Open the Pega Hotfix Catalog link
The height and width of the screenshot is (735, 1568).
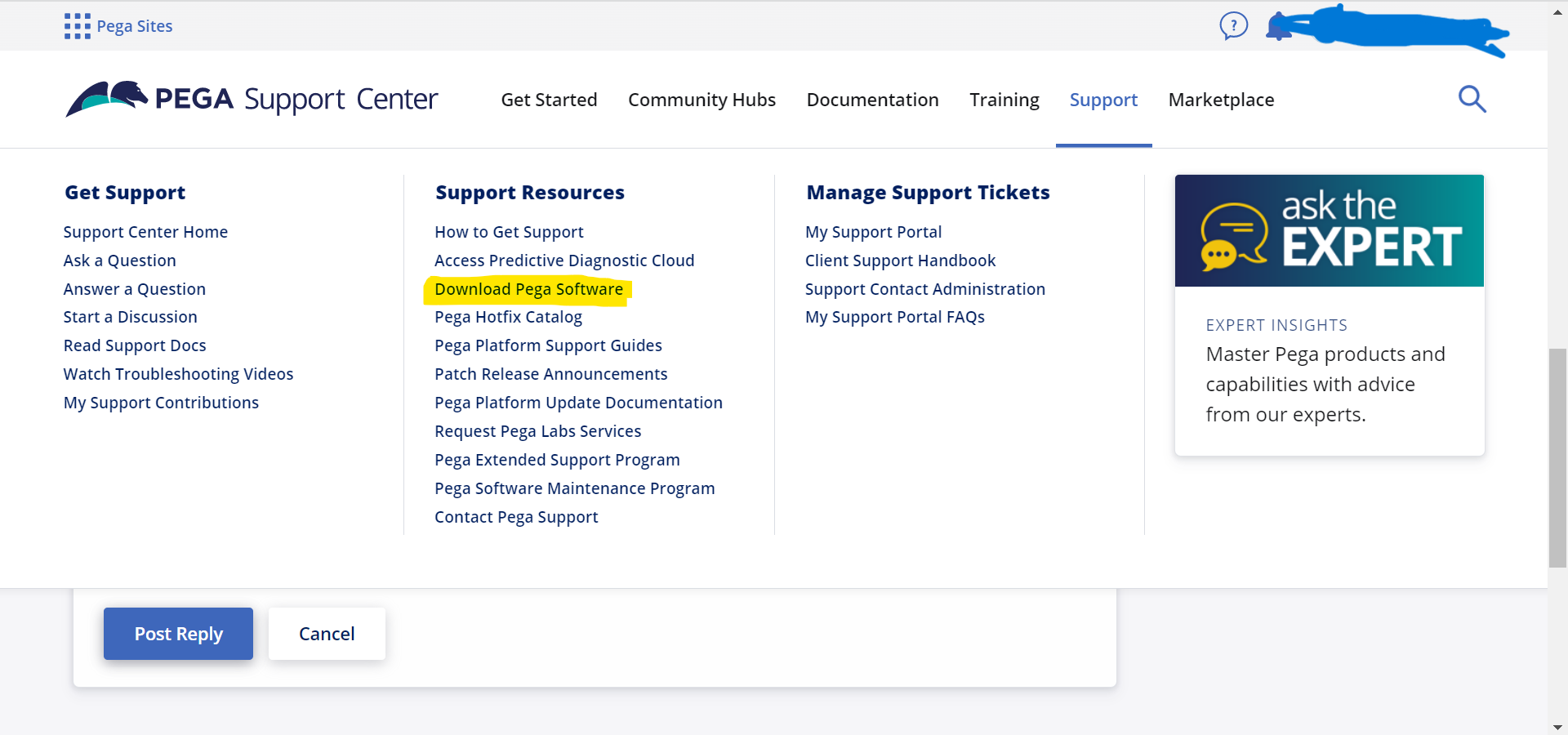pos(508,316)
